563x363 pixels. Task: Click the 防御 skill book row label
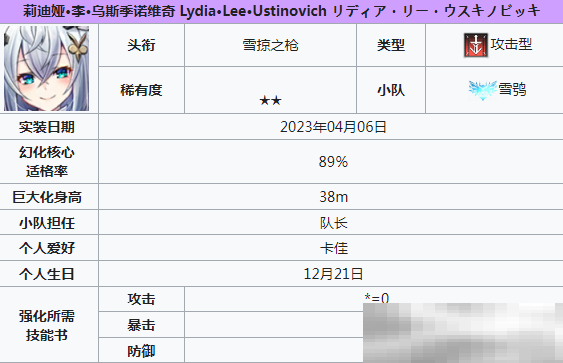[x=141, y=351]
